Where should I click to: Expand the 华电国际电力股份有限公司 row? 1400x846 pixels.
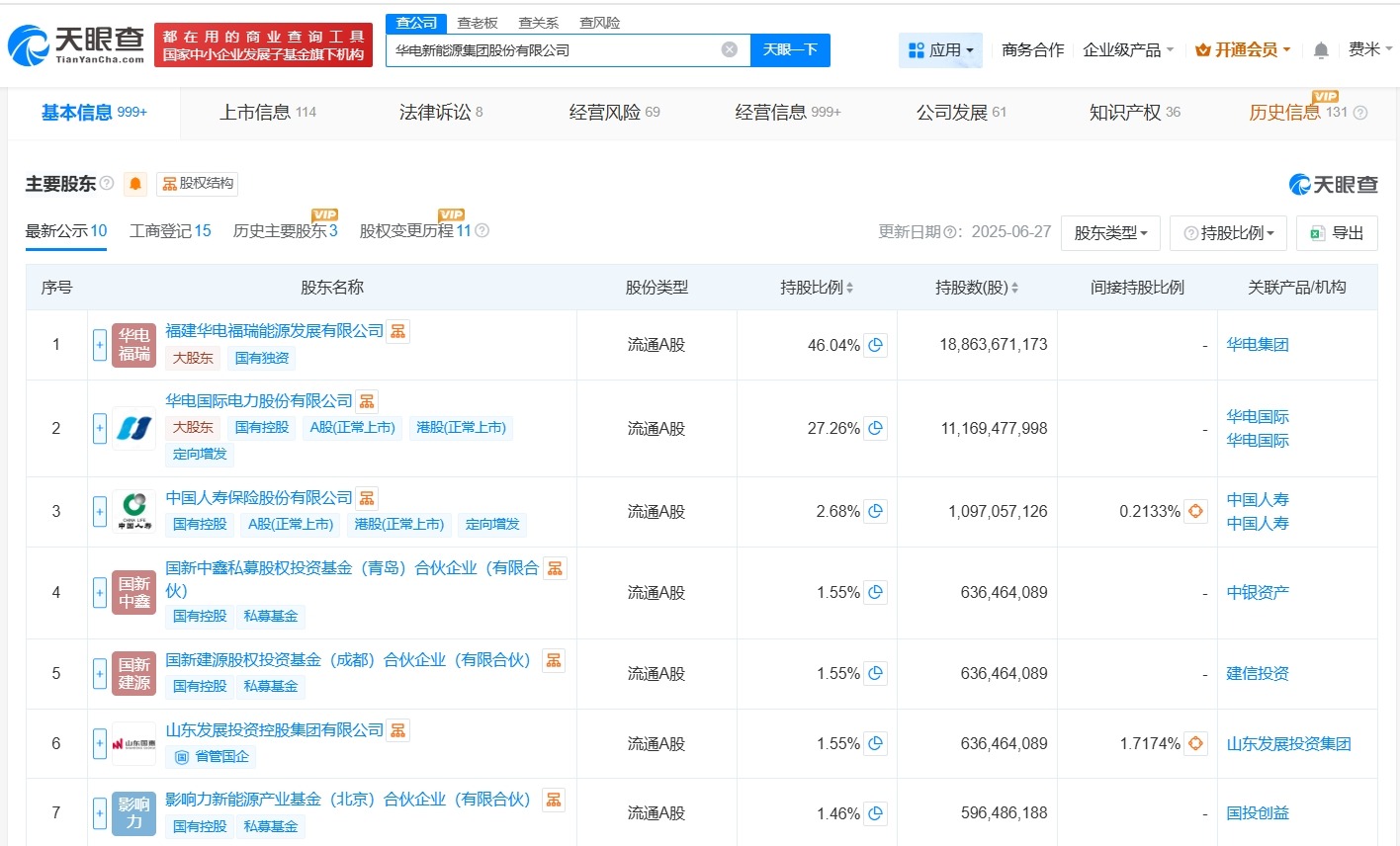(99, 427)
